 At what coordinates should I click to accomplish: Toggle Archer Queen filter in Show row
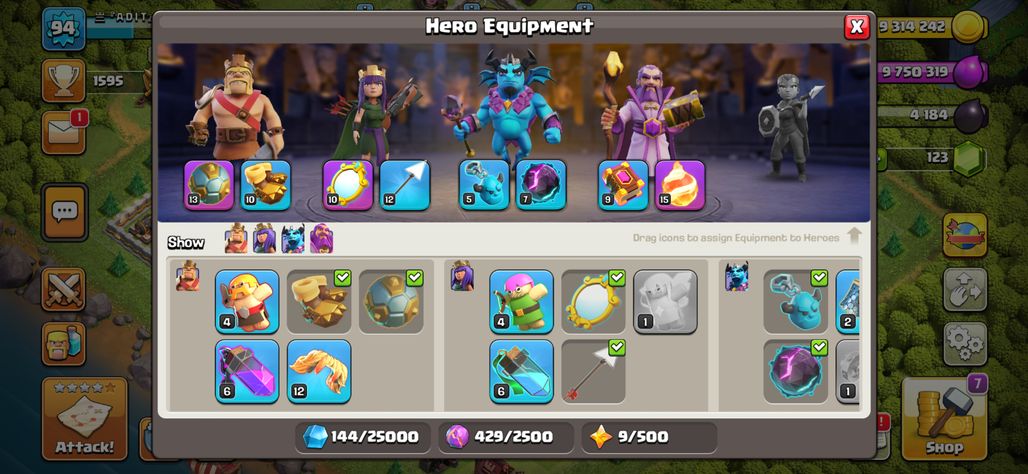click(264, 239)
